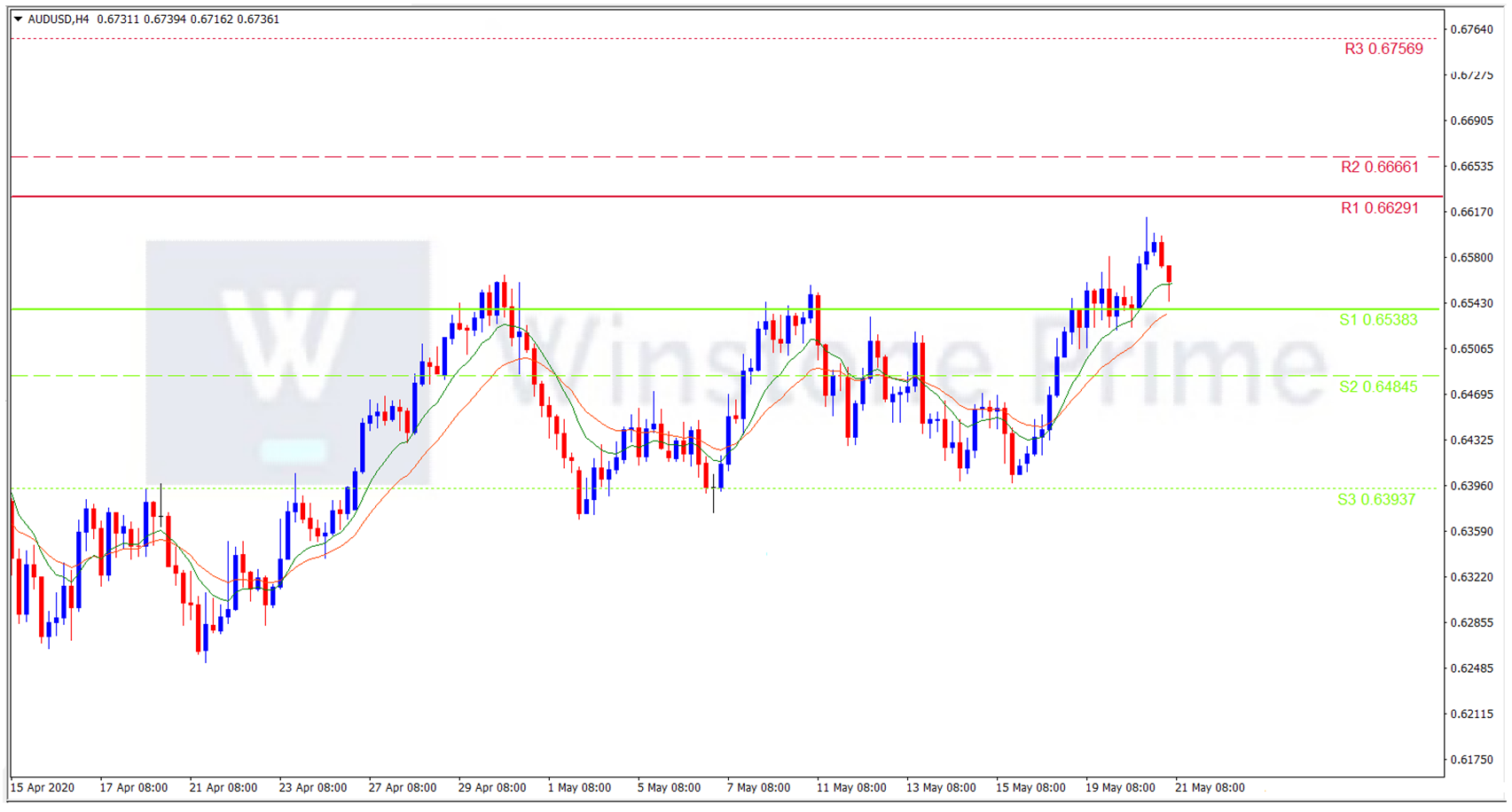Click 0.67640 on the price axis
This screenshot has width=1512, height=812.
1471,29
